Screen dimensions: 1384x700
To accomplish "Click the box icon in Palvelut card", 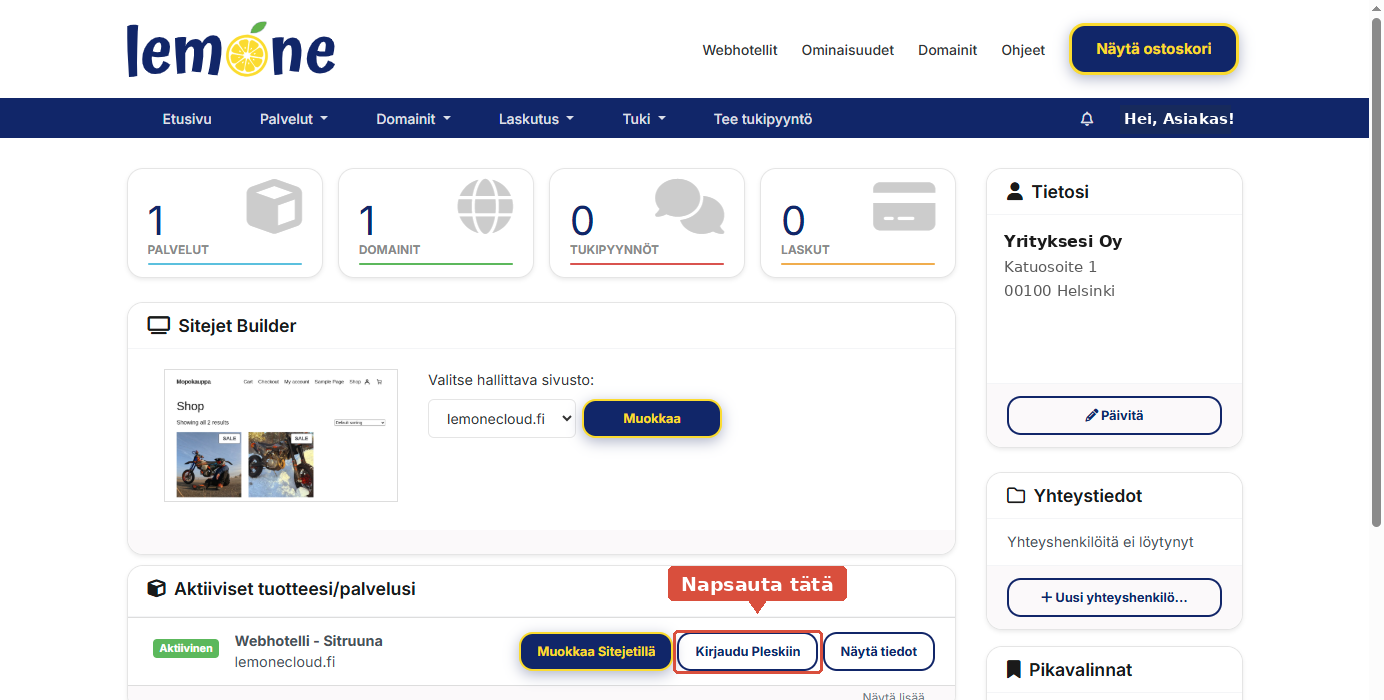I will coord(274,206).
